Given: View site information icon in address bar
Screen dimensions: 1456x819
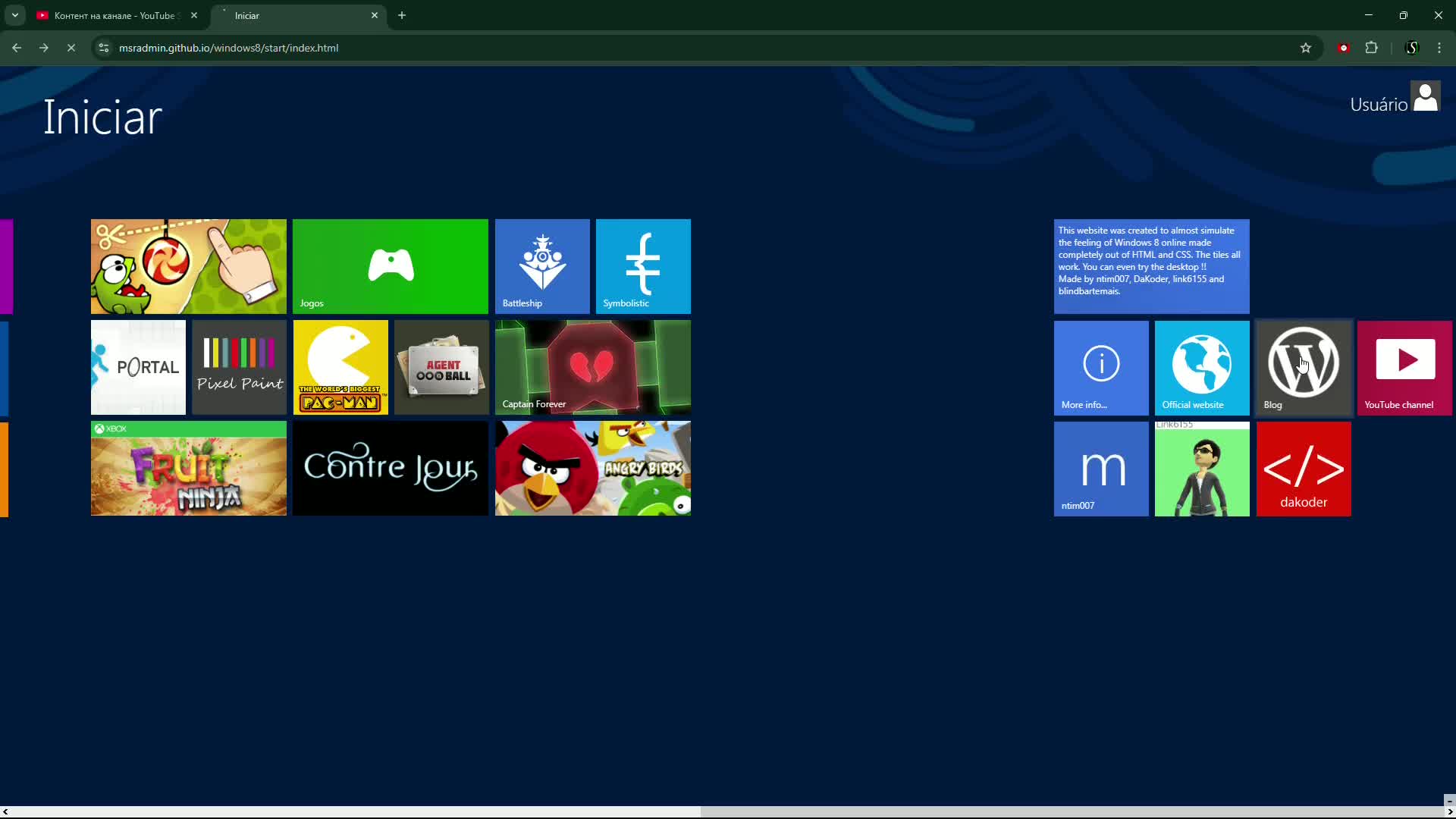Looking at the screenshot, I should (x=104, y=48).
